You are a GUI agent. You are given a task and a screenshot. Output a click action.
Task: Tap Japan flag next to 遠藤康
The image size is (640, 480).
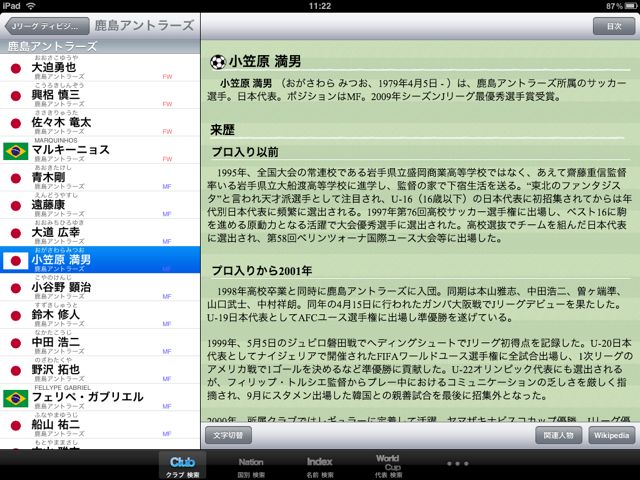coord(16,206)
